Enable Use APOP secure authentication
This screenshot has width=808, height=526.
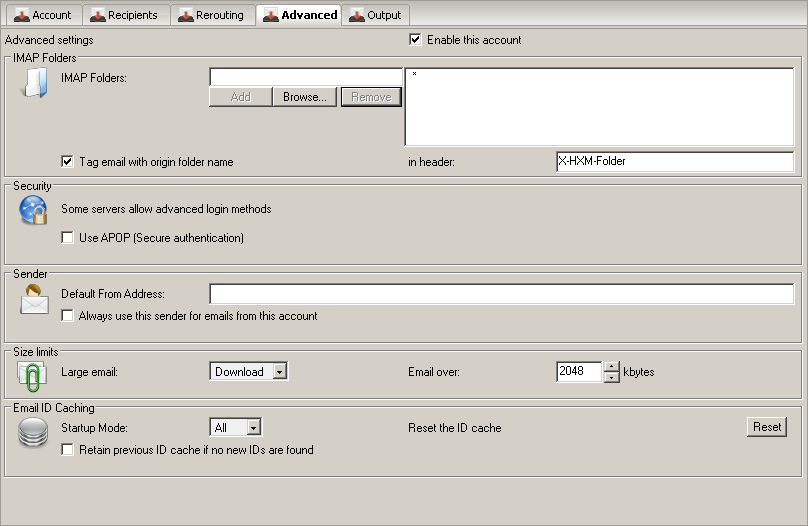67,238
